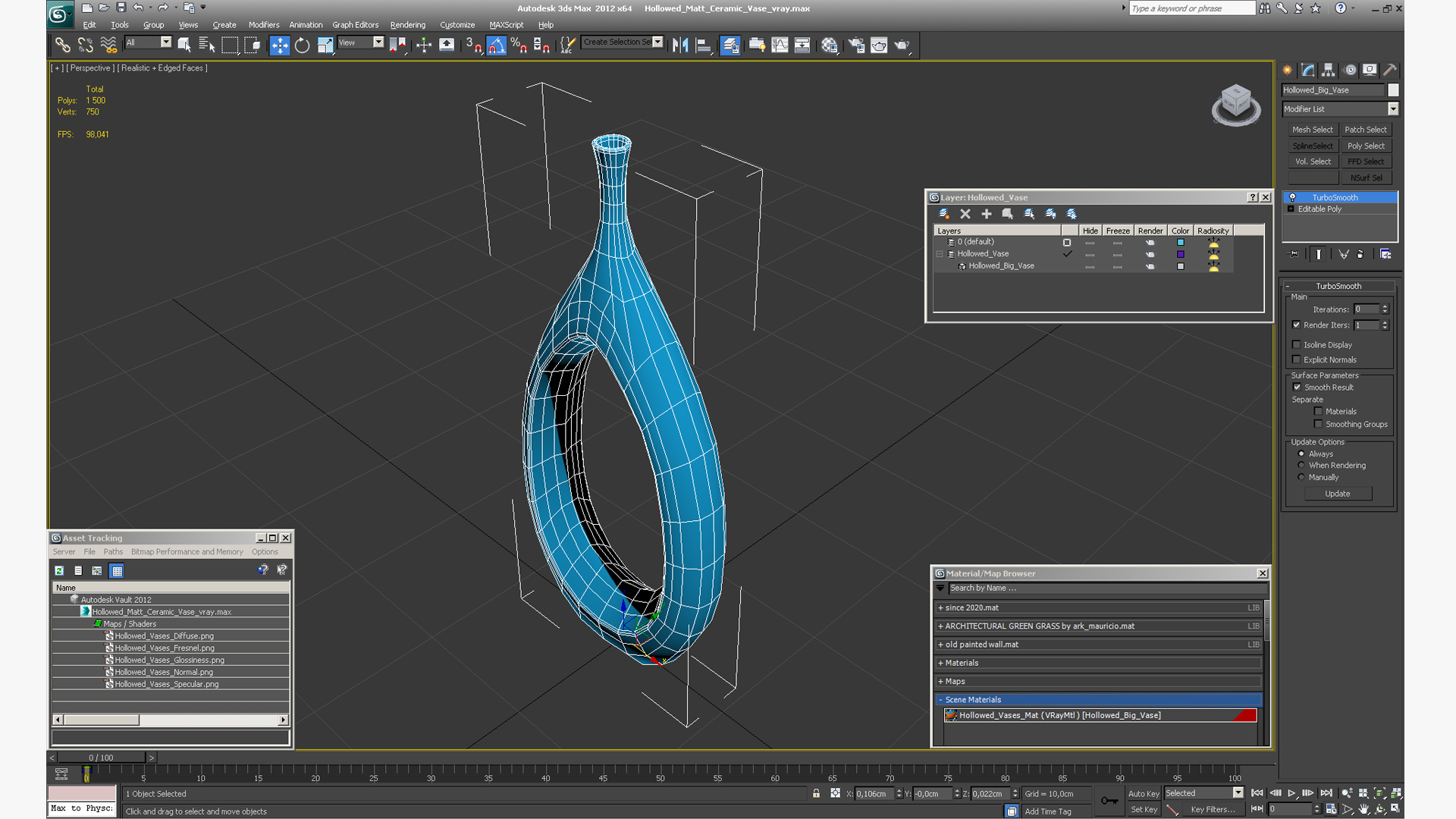Click Delete layer icon in Layer dialog
Image resolution: width=1456 pixels, height=819 pixels.
(x=965, y=214)
